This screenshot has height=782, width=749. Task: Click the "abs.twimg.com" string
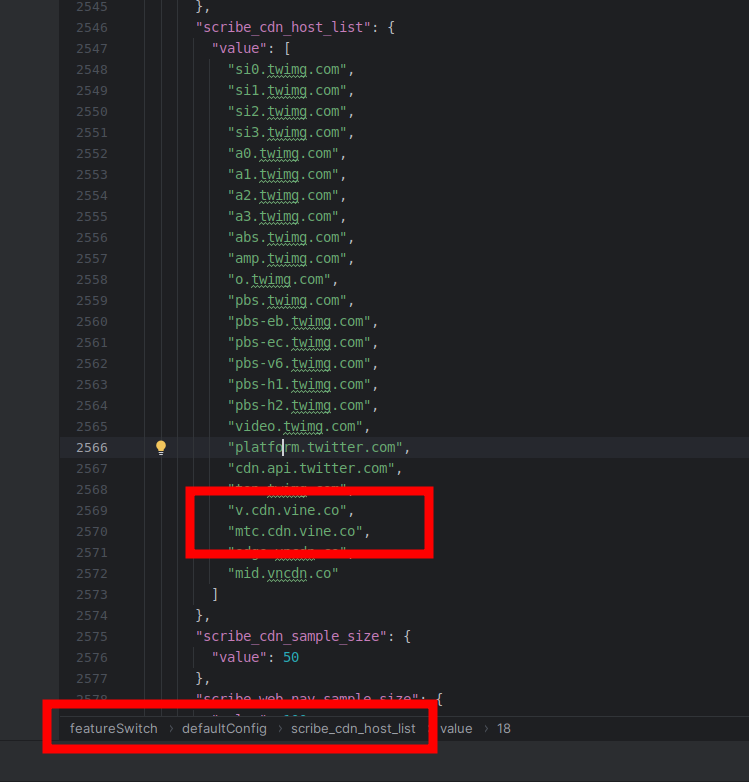pyautogui.click(x=287, y=237)
